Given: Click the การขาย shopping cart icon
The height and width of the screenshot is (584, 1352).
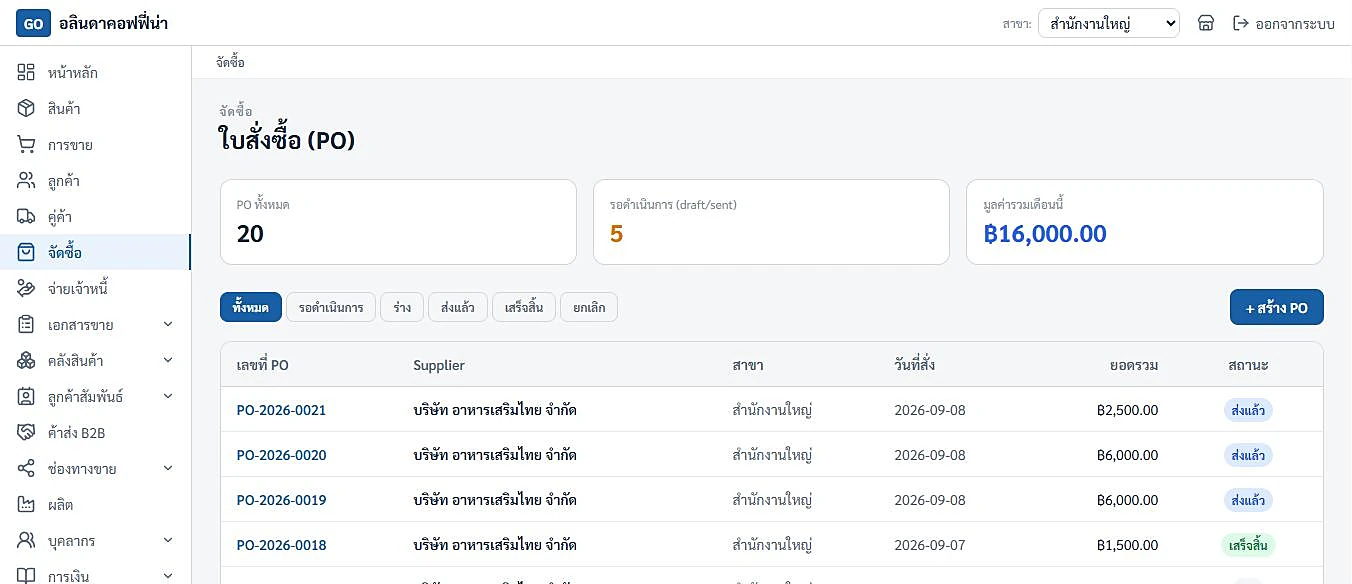Looking at the screenshot, I should tap(27, 145).
